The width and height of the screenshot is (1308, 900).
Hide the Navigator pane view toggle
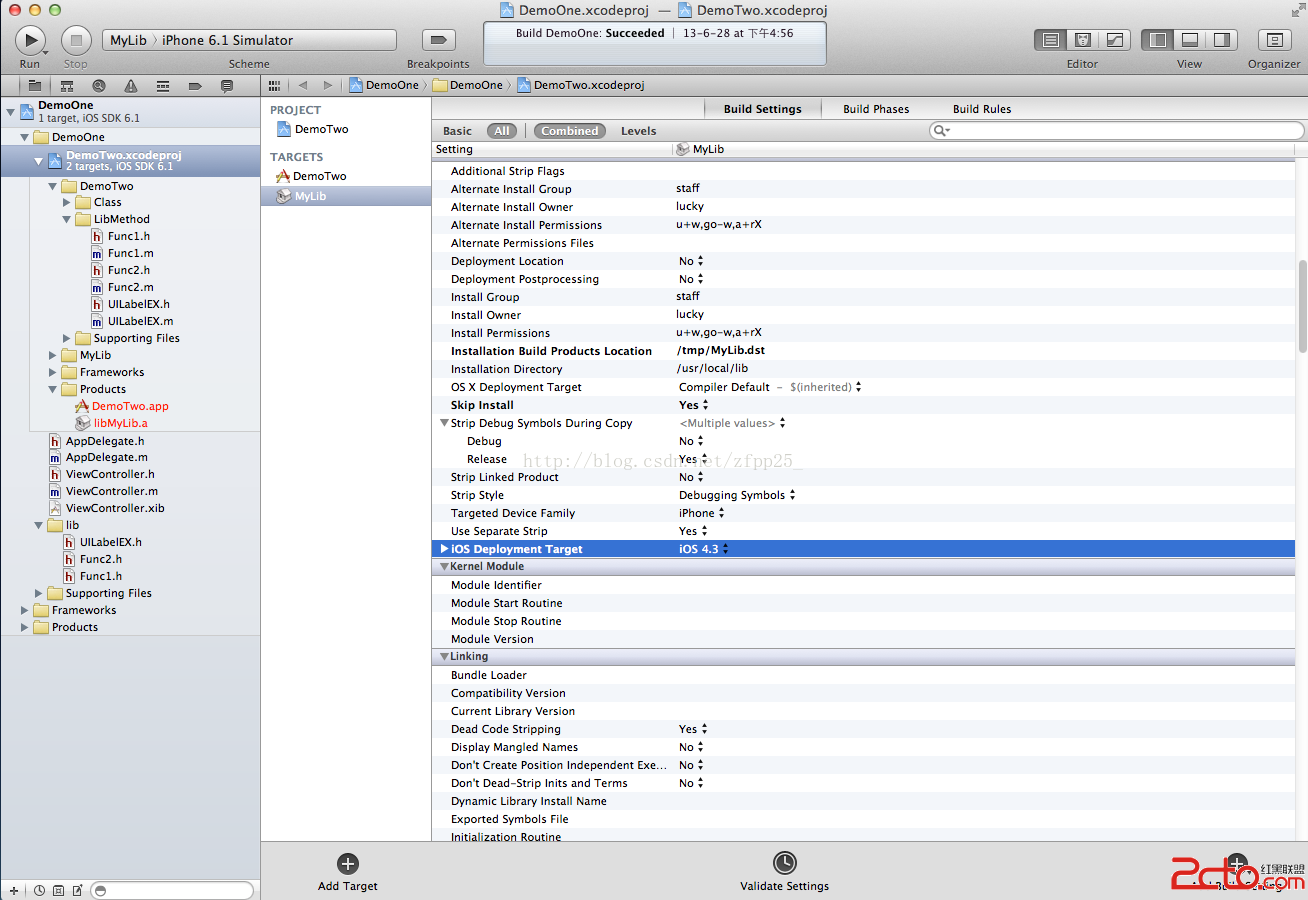coord(1158,40)
